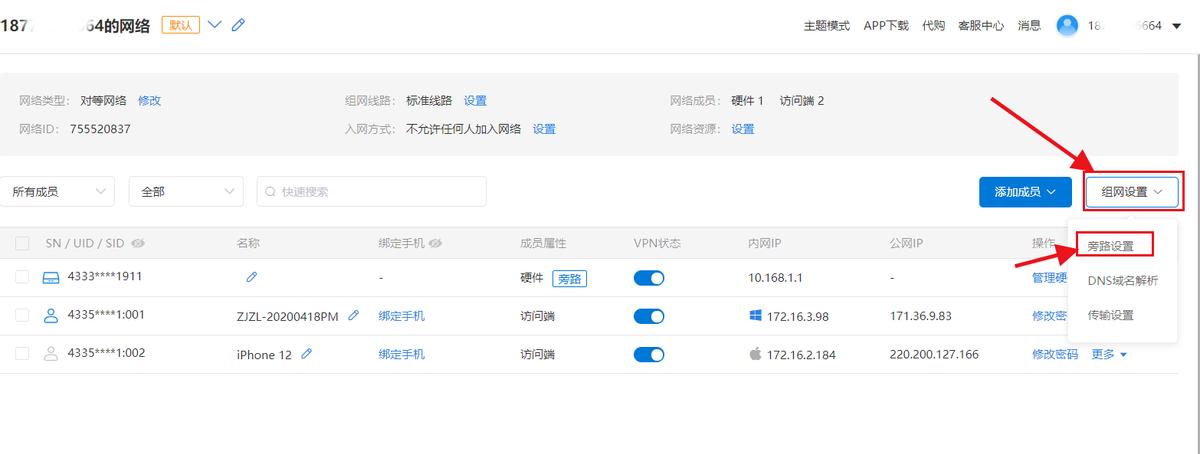Tick the checkbox for row 4333****1911

pos(22,278)
